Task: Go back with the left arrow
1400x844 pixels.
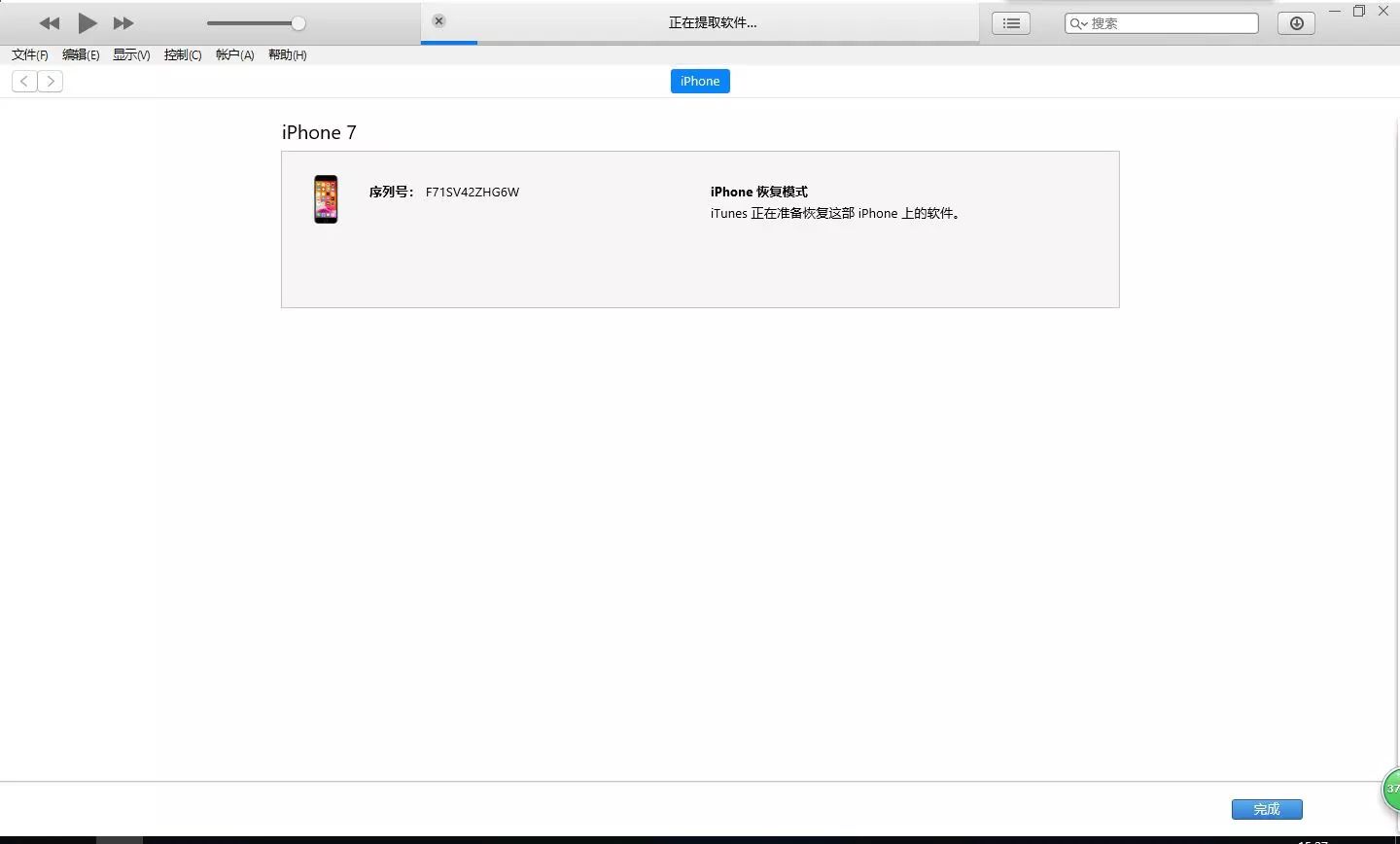Action: pos(24,82)
